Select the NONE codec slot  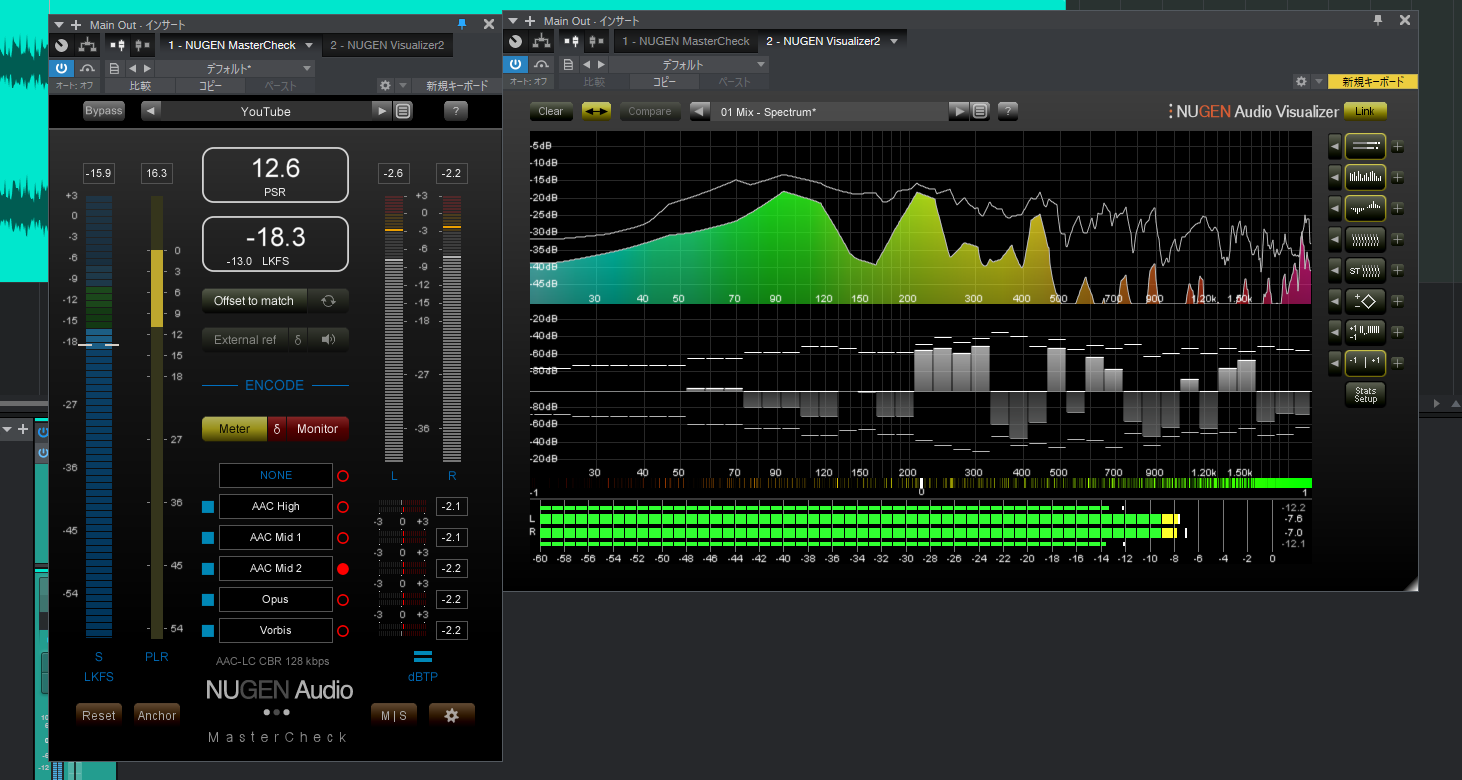click(276, 476)
